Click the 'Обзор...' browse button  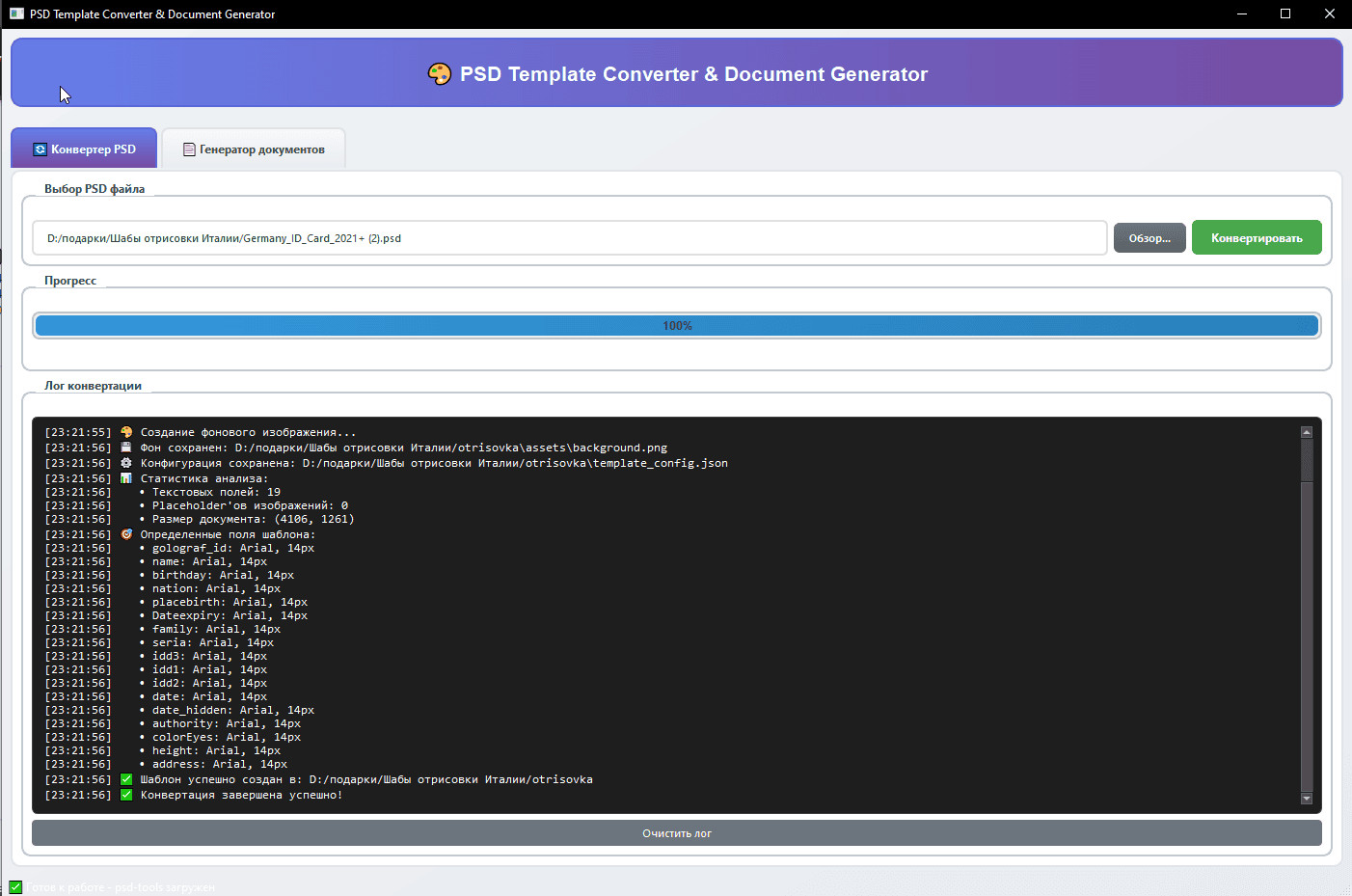coord(1149,238)
